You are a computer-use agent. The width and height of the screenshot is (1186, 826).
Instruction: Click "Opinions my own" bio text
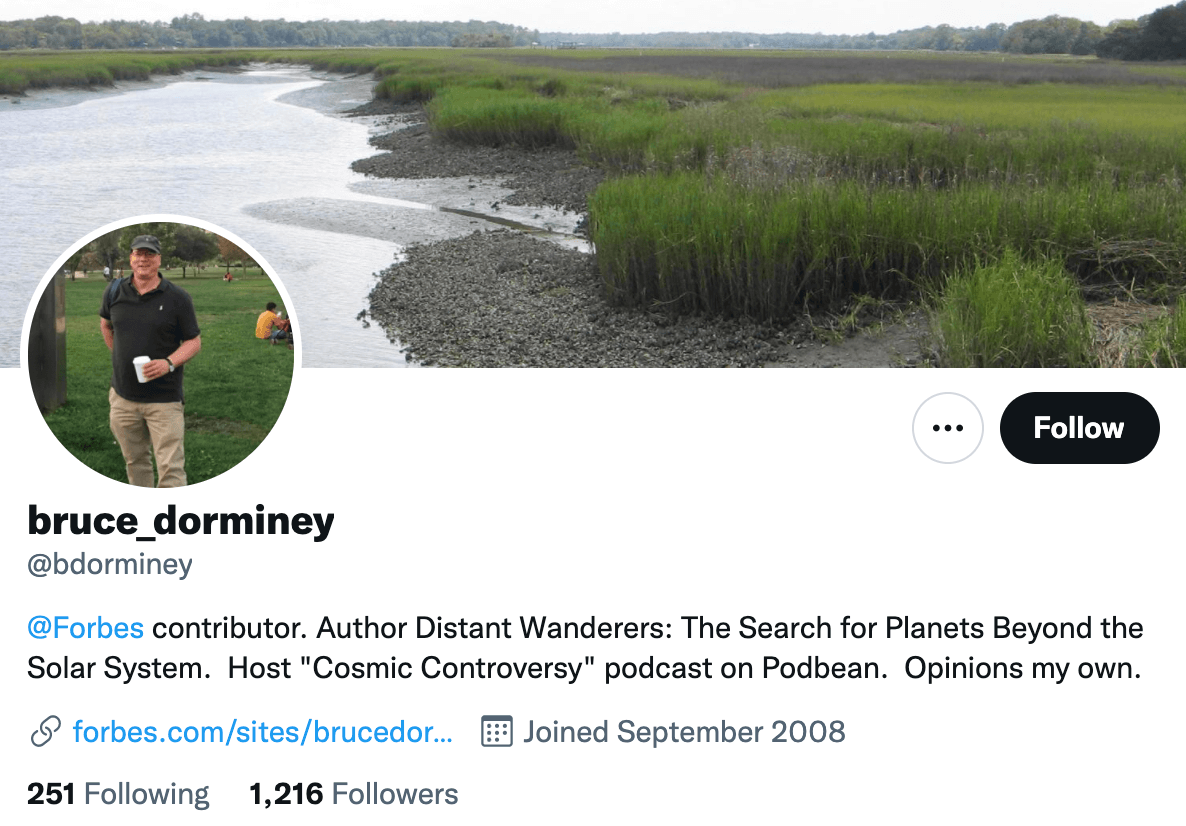1022,669
